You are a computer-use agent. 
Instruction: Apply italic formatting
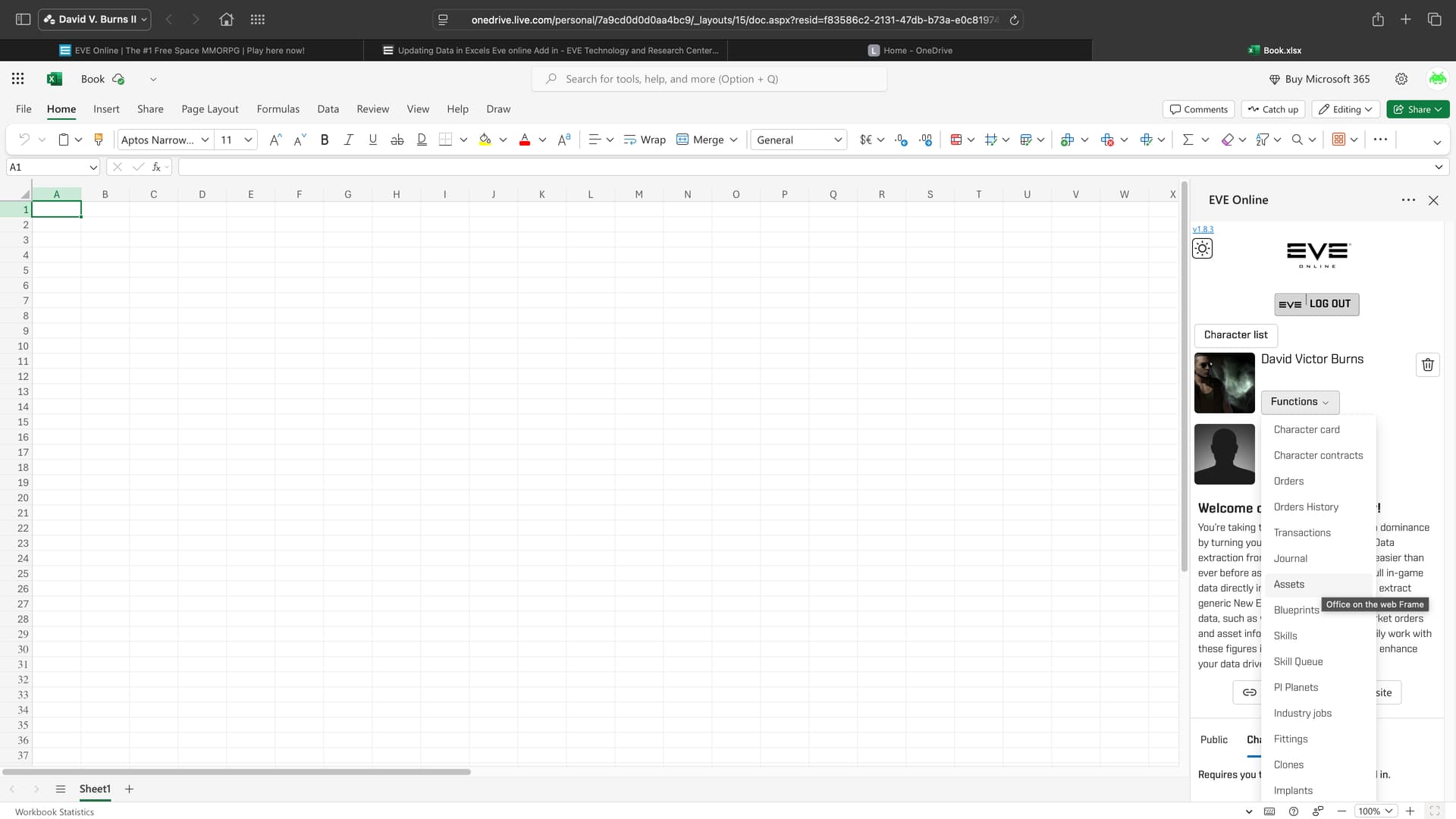348,140
